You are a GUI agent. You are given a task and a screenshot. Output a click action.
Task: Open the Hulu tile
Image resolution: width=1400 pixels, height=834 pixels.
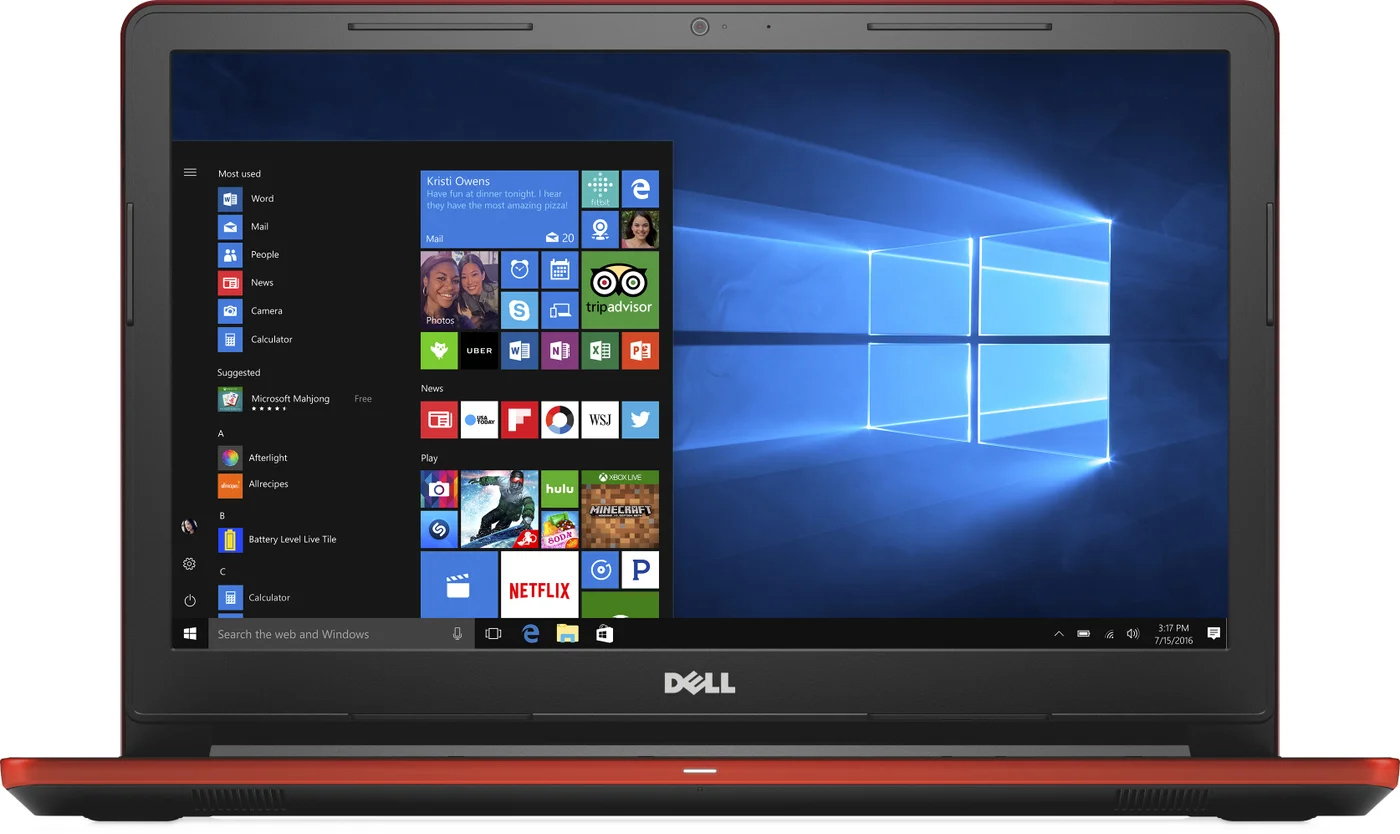pos(559,489)
